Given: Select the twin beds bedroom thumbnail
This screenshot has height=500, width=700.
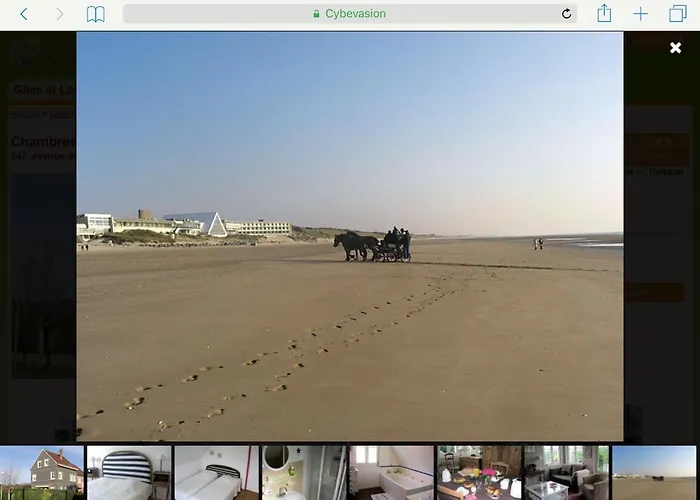Looking at the screenshot, I should (x=216, y=473).
